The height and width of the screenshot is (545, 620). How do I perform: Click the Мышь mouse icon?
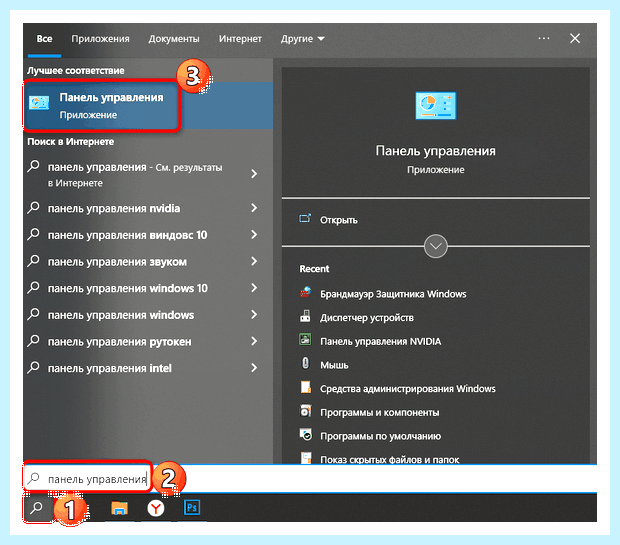(305, 363)
